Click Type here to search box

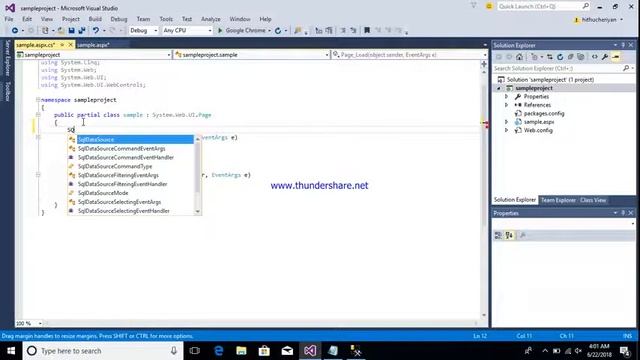pos(103,351)
